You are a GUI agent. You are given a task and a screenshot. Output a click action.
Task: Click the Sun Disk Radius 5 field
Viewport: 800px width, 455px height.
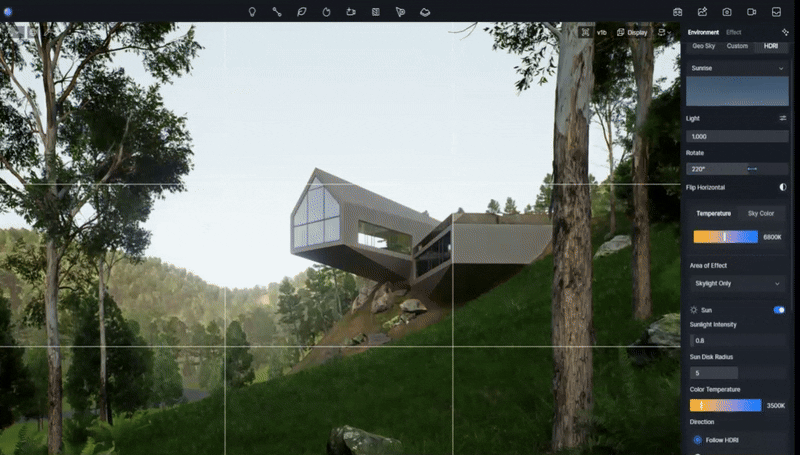click(x=738, y=373)
